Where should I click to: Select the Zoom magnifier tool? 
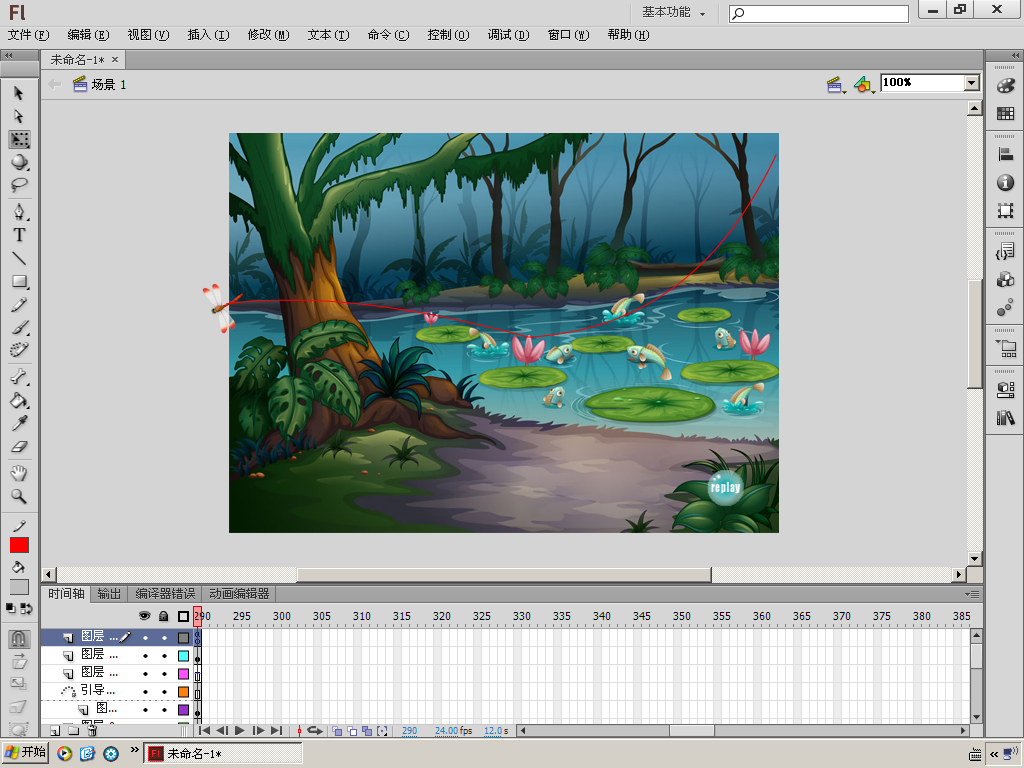pos(19,496)
